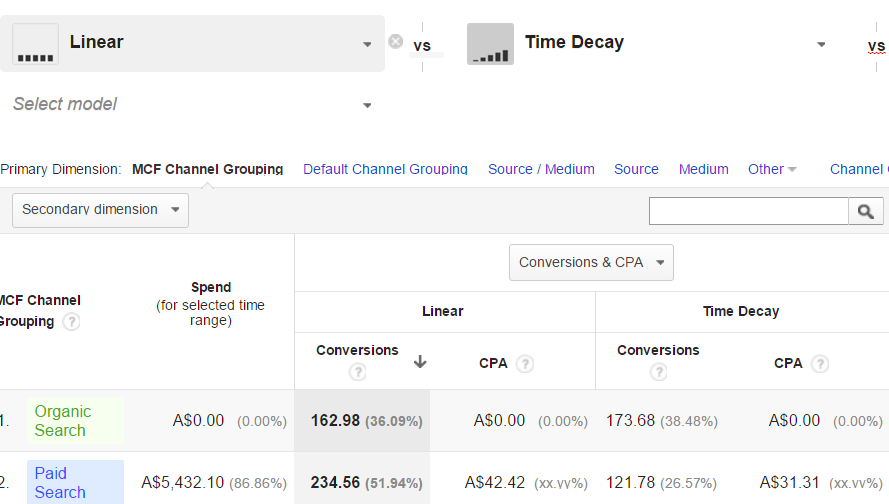Open the Linear model dropdown

pyautogui.click(x=367, y=44)
